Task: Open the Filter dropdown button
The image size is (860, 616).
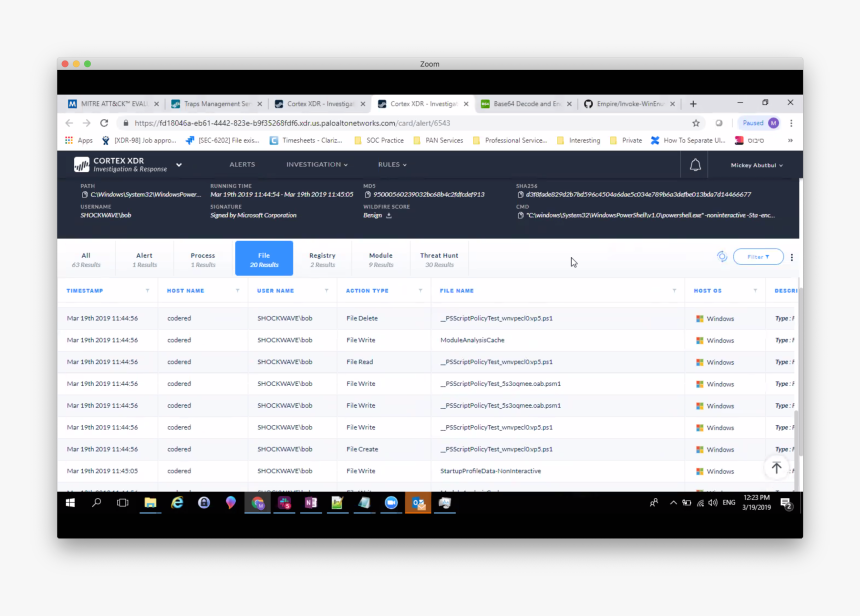Action: tap(758, 257)
